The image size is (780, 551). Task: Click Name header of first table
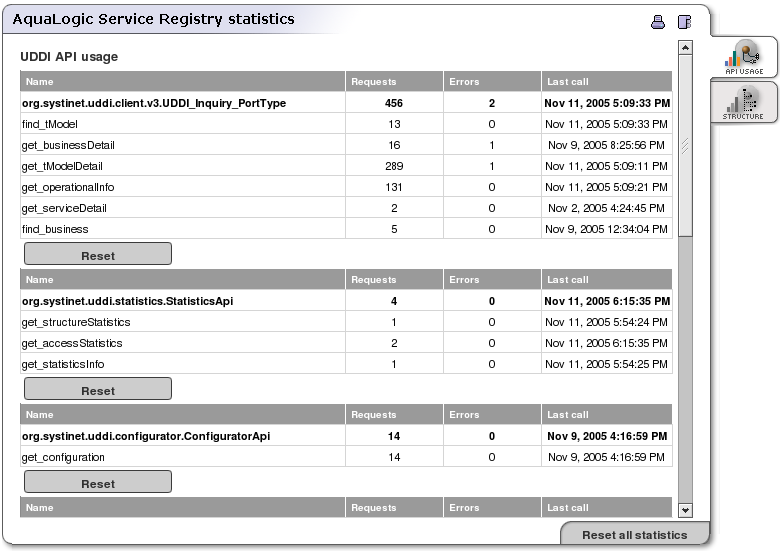point(40,82)
